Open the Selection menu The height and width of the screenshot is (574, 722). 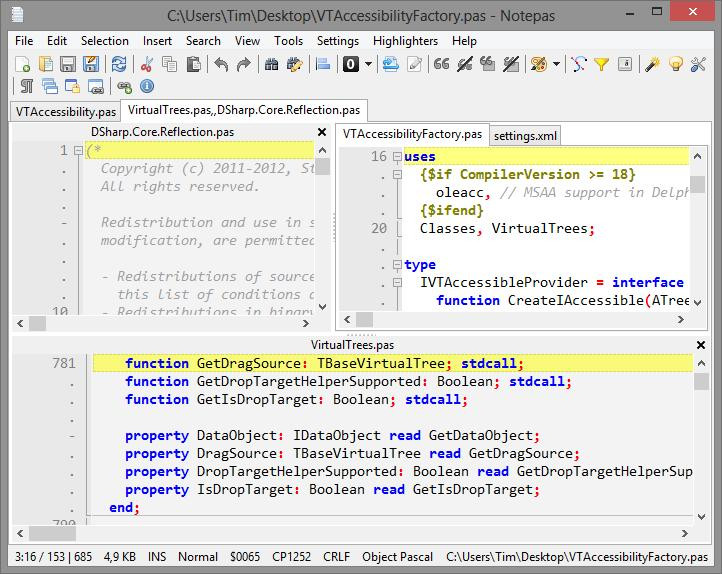pos(105,41)
